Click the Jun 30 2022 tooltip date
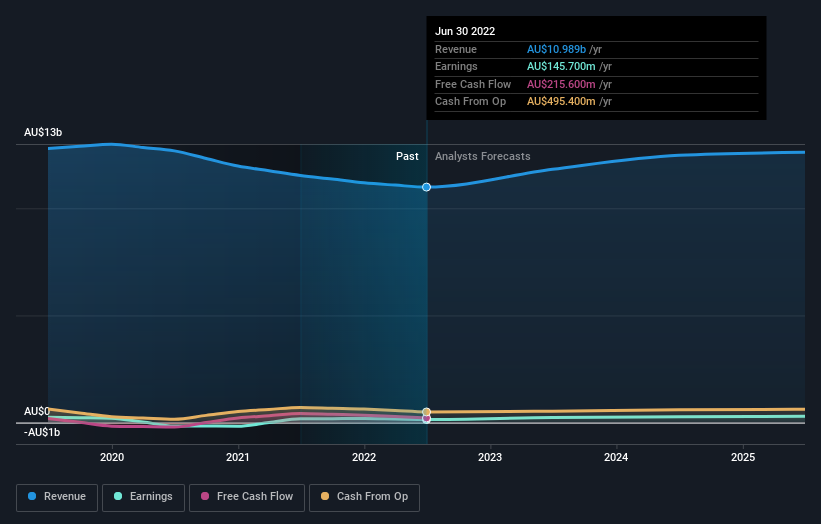 (x=465, y=31)
